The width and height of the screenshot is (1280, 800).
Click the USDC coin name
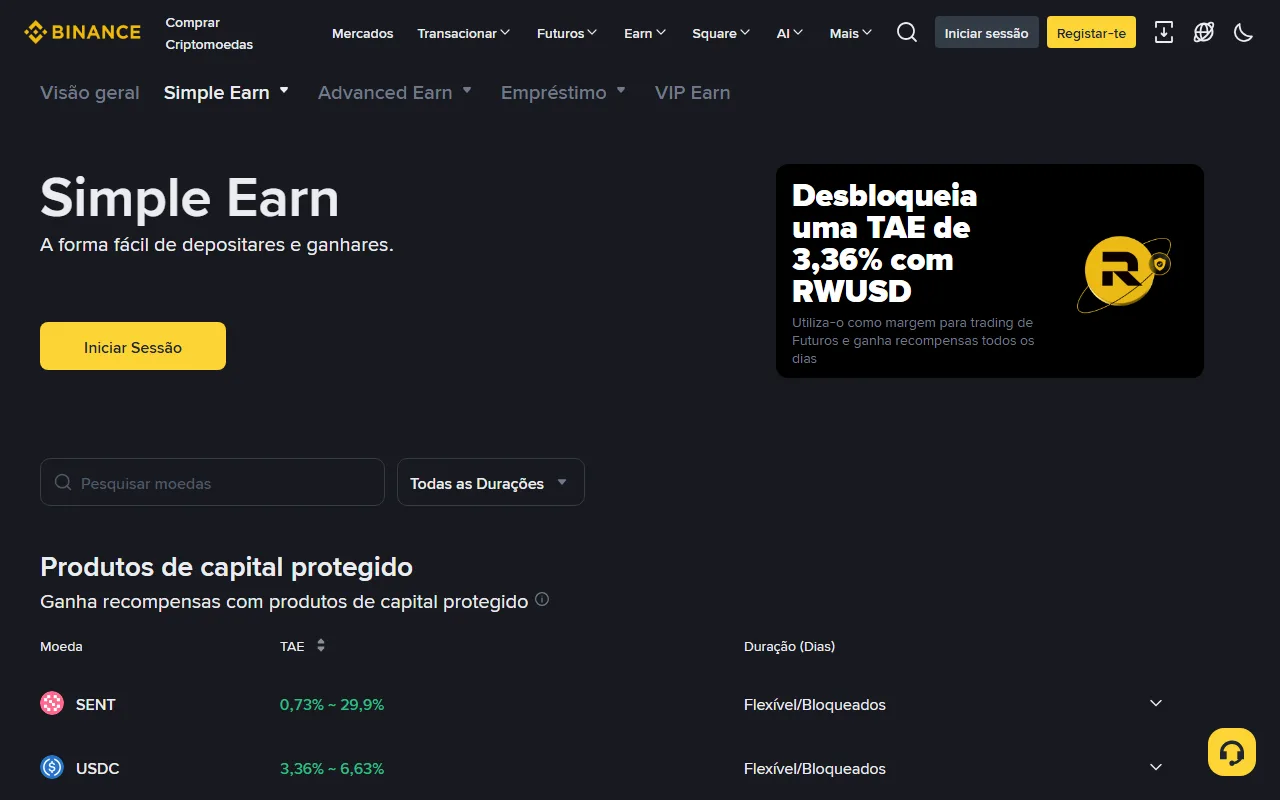coord(98,768)
